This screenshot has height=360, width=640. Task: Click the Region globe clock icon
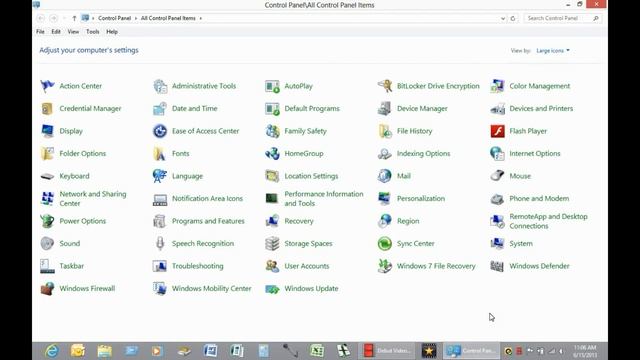pos(385,221)
